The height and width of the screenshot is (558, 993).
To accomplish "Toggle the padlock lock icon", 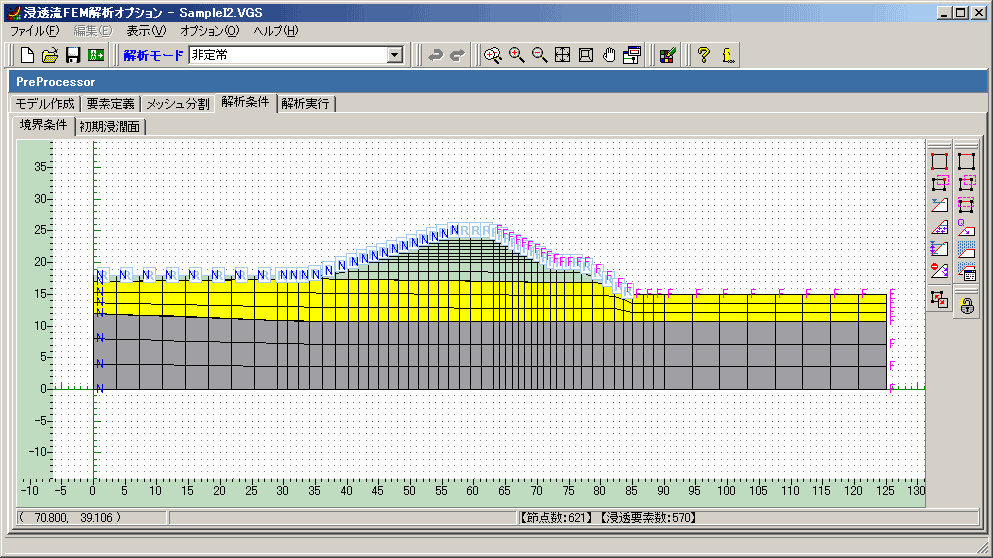I will pos(967,307).
